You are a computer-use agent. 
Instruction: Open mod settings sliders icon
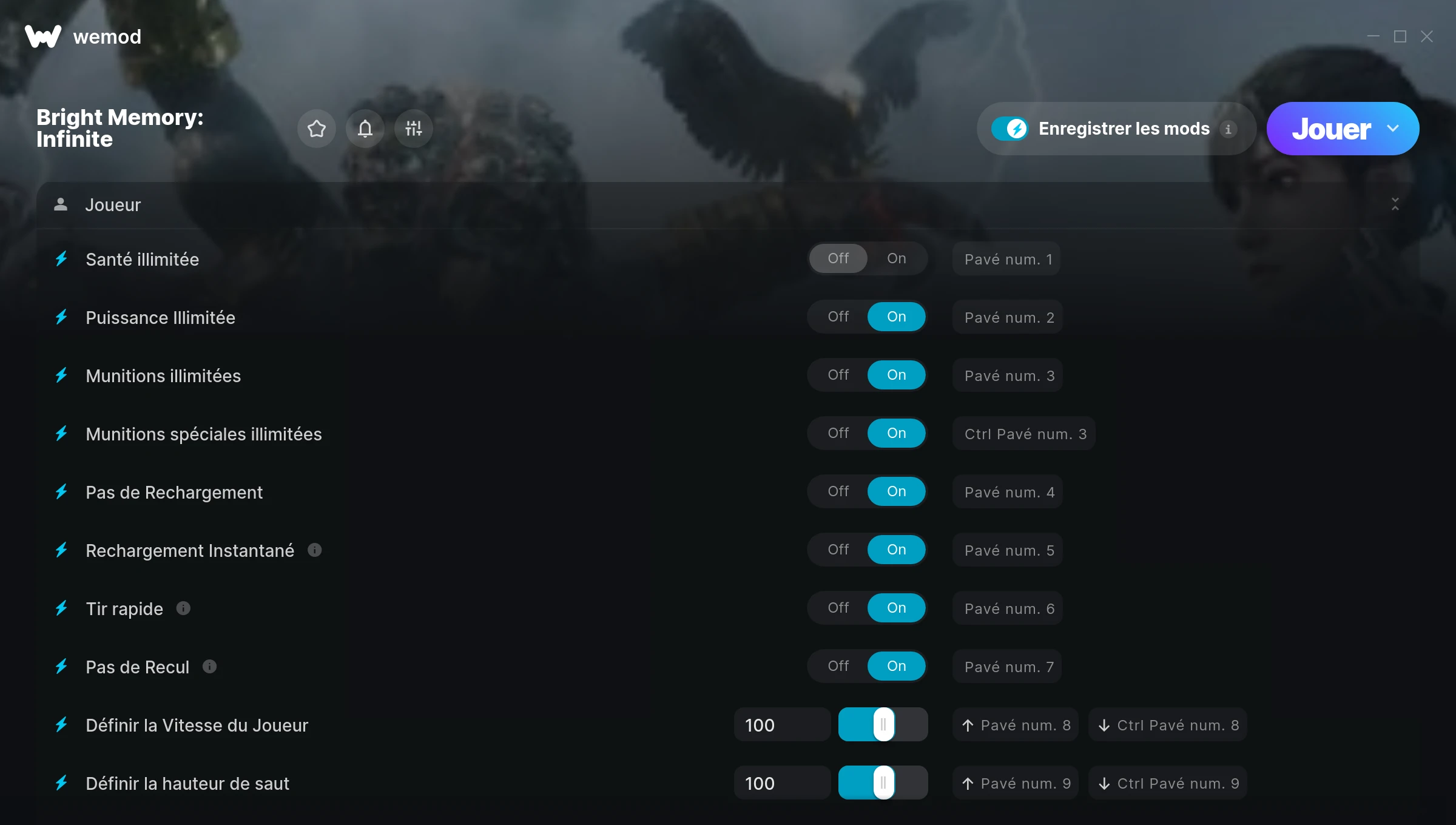pos(414,129)
